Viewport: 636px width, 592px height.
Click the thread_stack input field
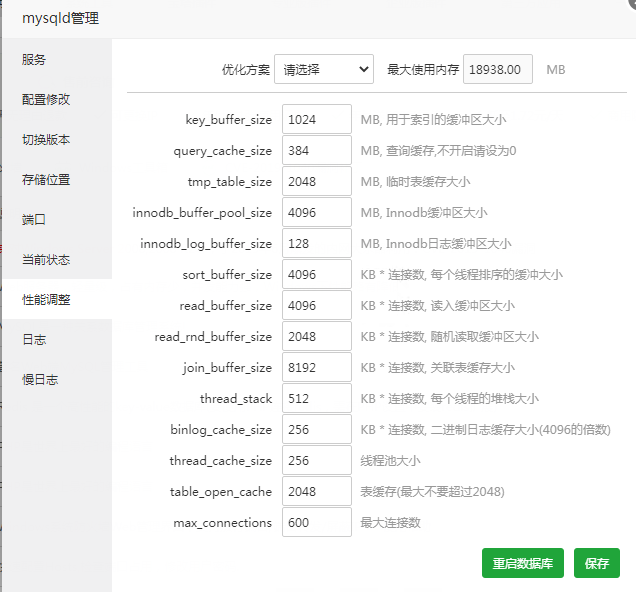pyautogui.click(x=317, y=399)
